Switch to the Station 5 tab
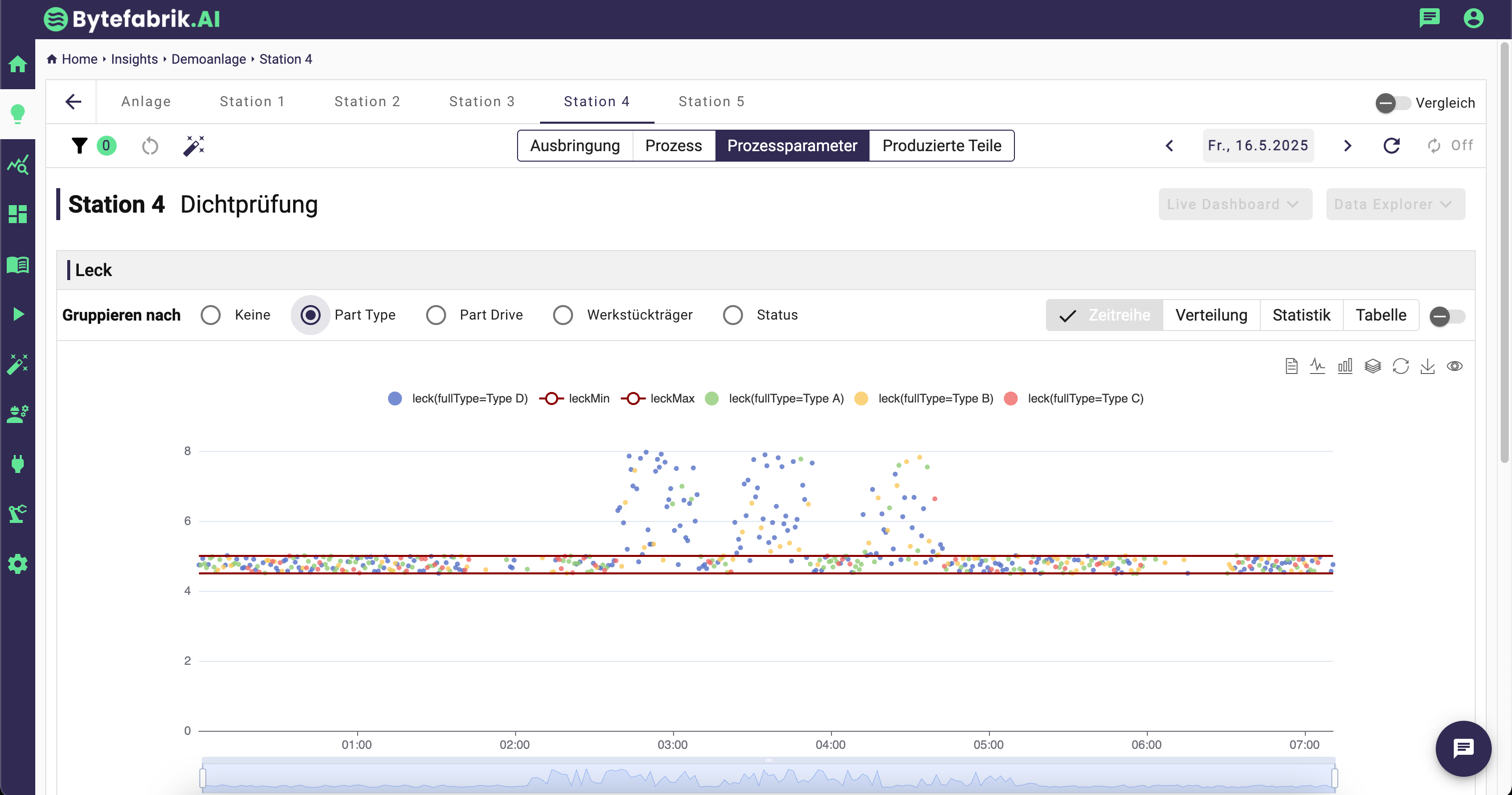Viewport: 1512px width, 795px height. tap(711, 101)
